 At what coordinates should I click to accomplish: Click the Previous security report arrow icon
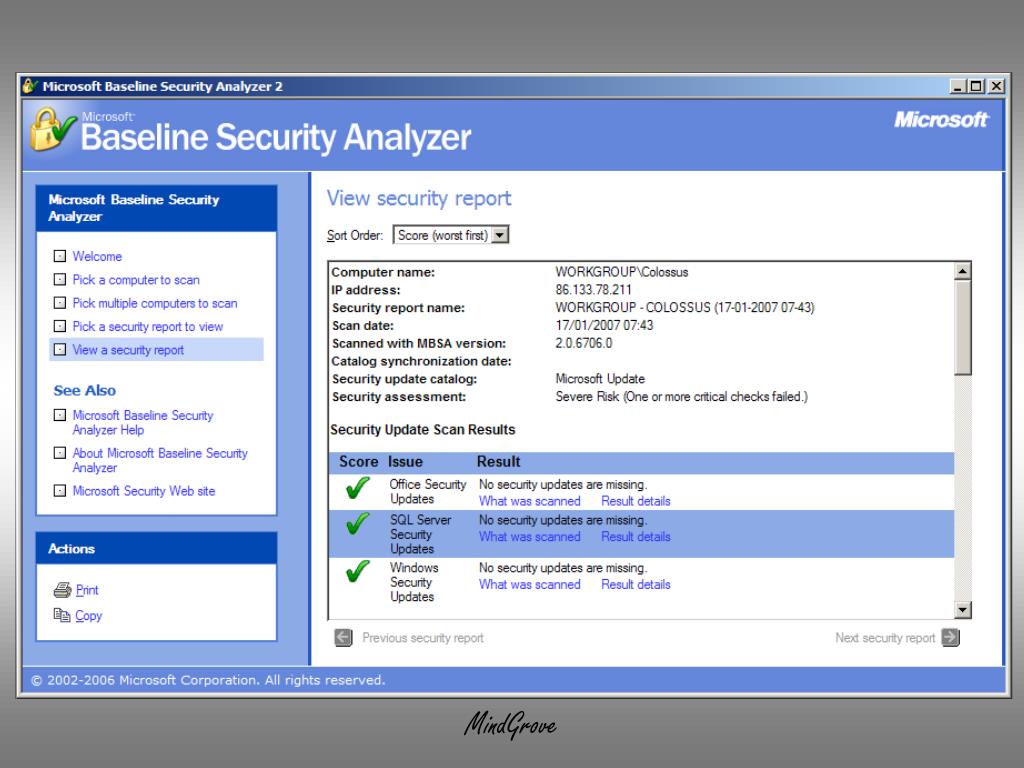[344, 637]
